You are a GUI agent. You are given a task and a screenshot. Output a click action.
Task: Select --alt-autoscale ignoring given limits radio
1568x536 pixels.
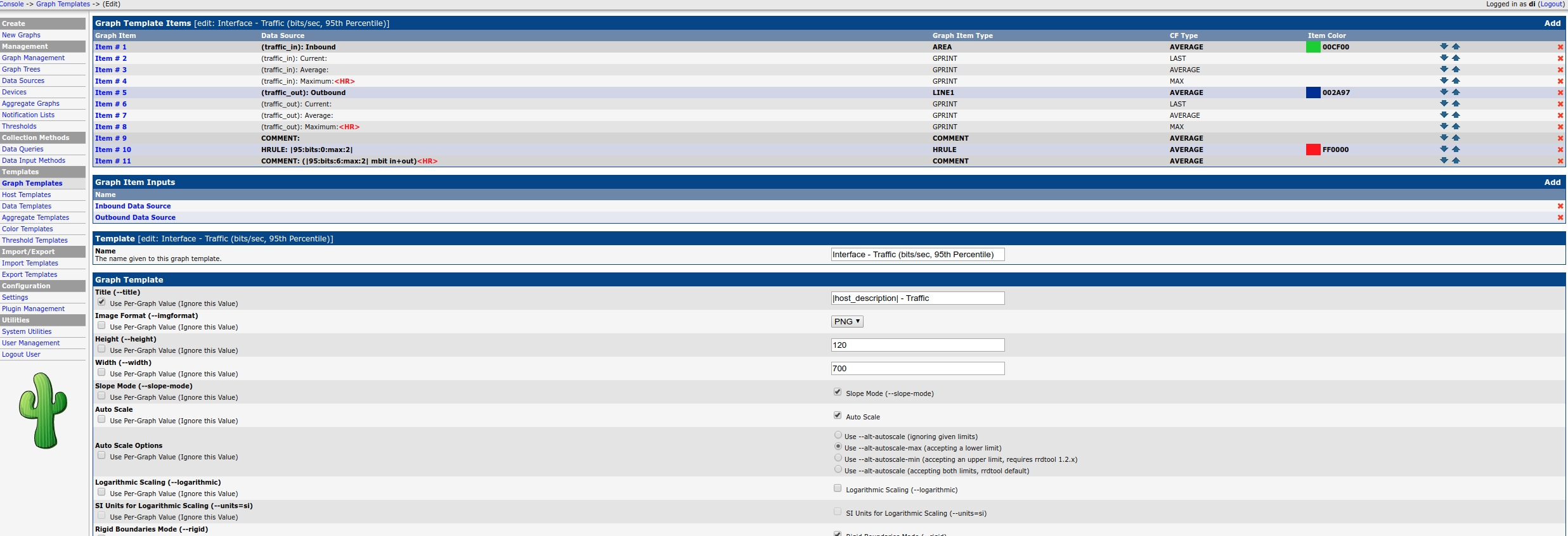(838, 435)
